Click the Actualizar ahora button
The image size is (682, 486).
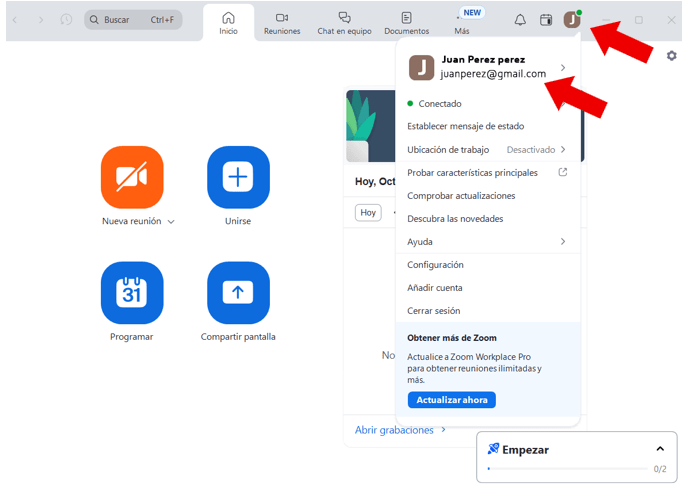(451, 400)
